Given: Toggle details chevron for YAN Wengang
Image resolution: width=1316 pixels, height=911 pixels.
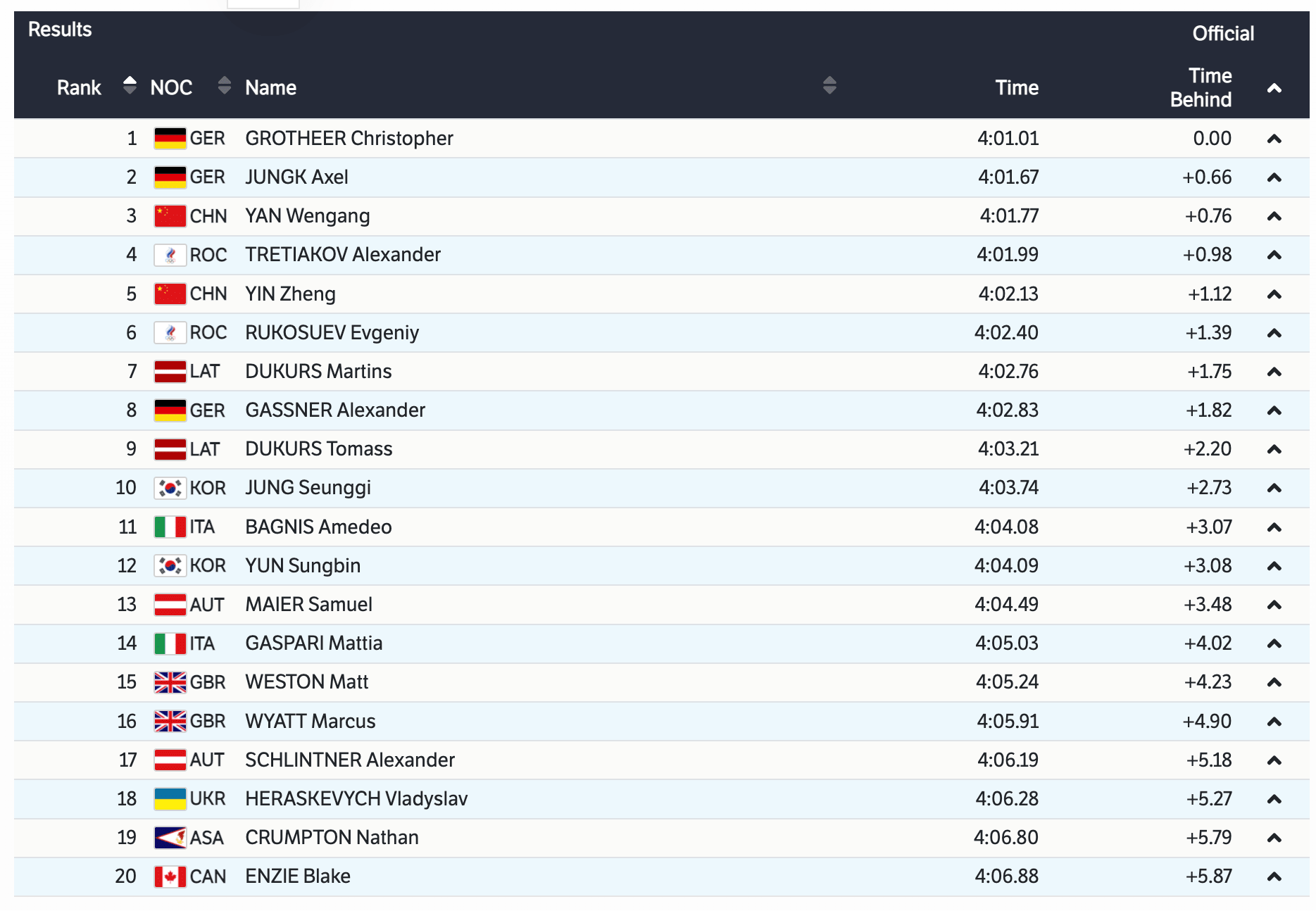Looking at the screenshot, I should coord(1274,217).
